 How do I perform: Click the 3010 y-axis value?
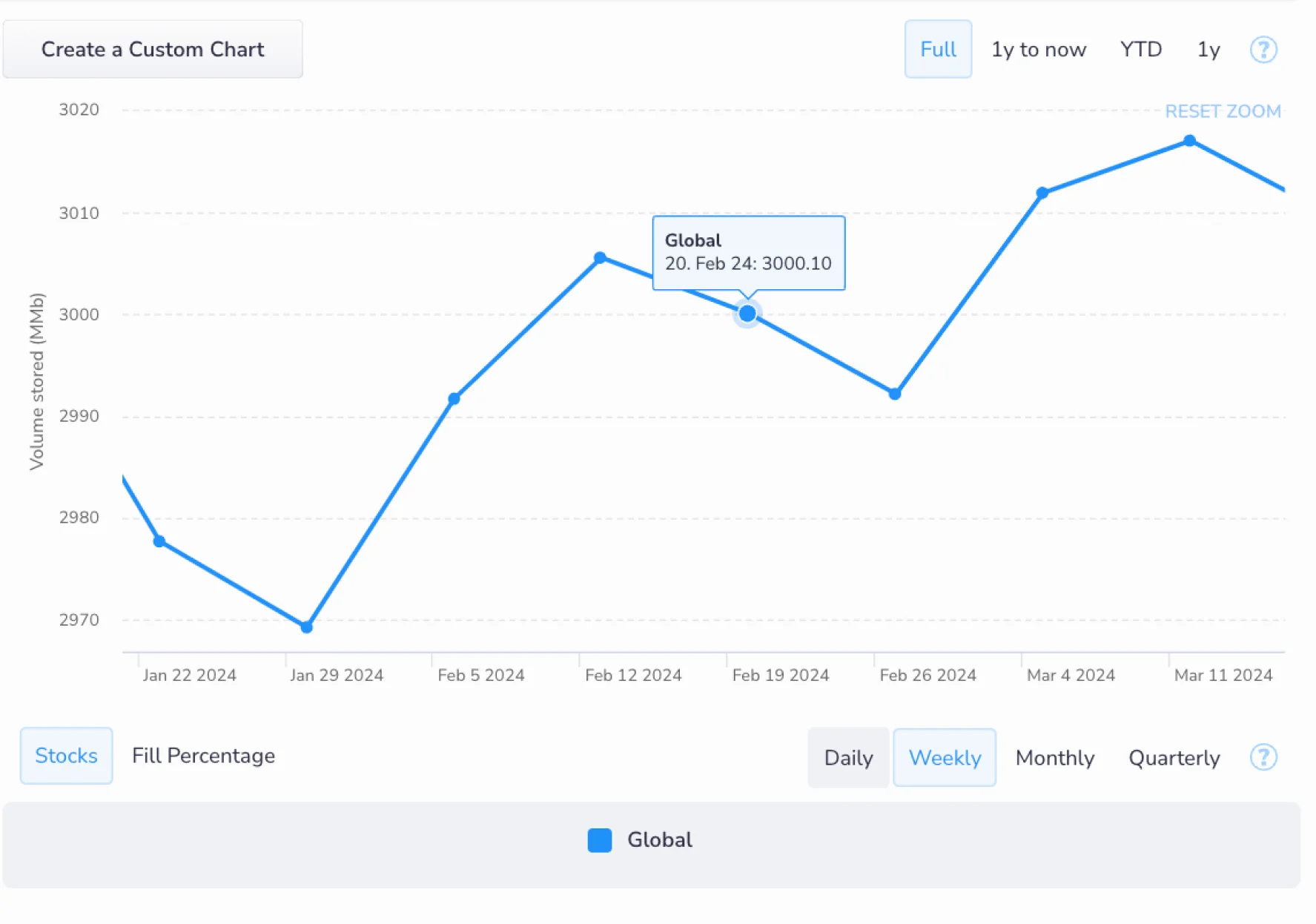79,214
